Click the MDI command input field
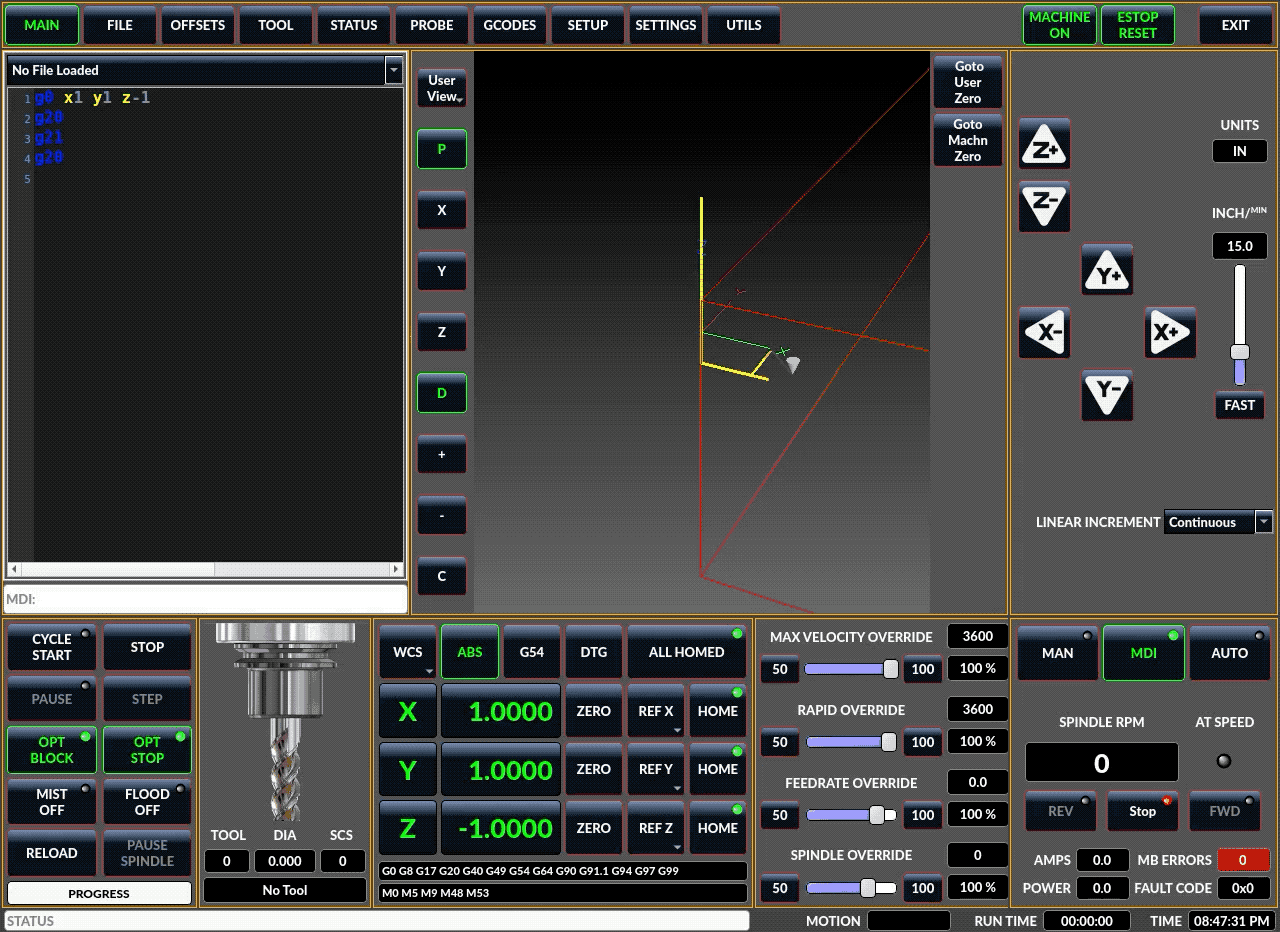 (206, 599)
